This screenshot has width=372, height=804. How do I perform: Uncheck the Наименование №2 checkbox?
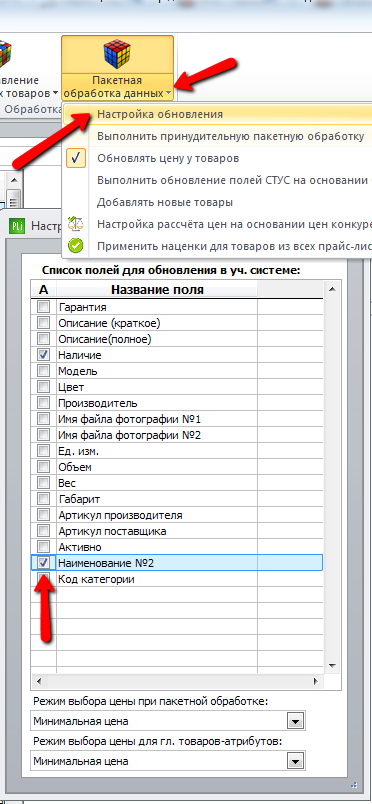[x=44, y=563]
